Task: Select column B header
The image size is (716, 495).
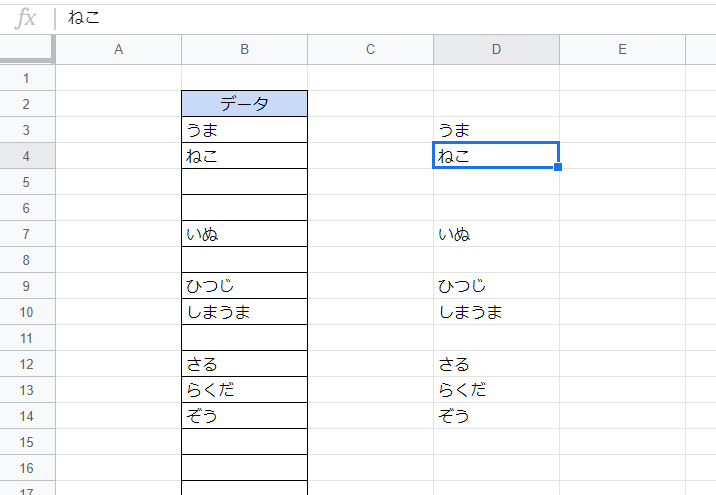Action: 244,50
